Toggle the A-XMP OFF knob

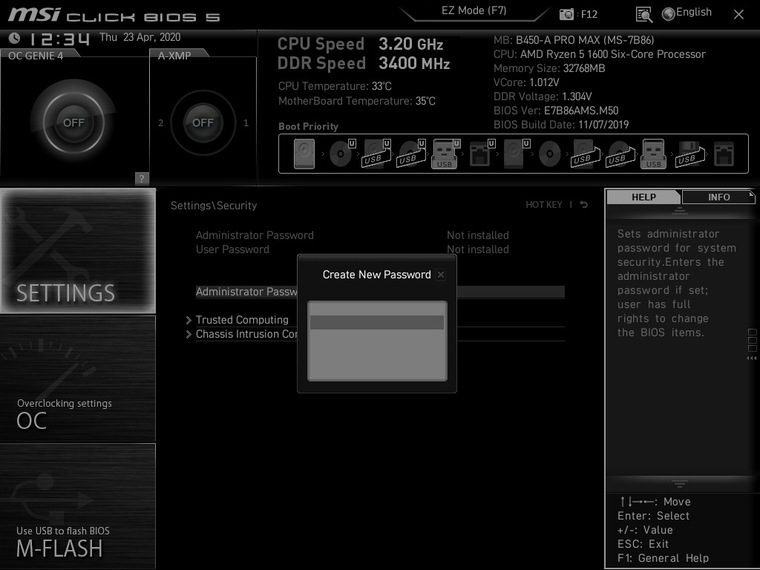pos(203,123)
